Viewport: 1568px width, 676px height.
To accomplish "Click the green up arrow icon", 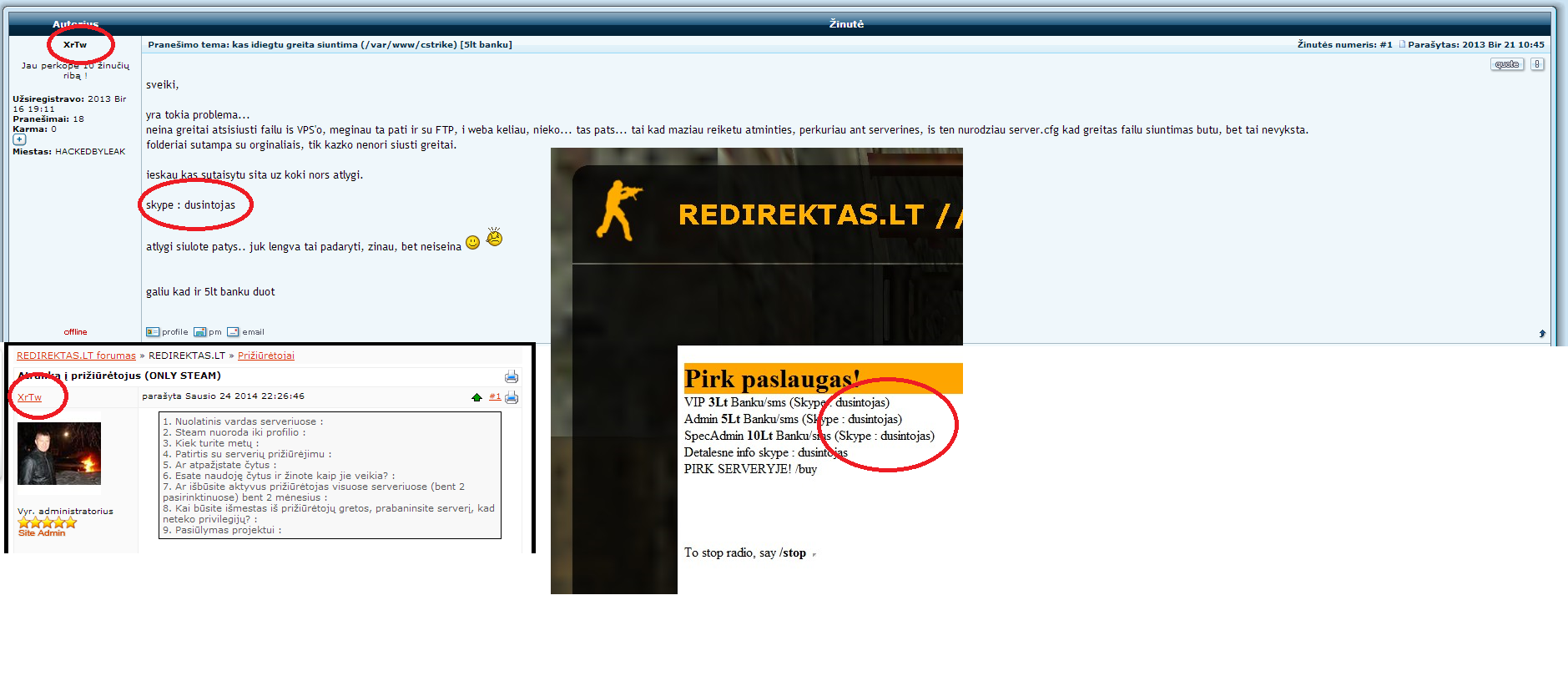I will pyautogui.click(x=476, y=397).
